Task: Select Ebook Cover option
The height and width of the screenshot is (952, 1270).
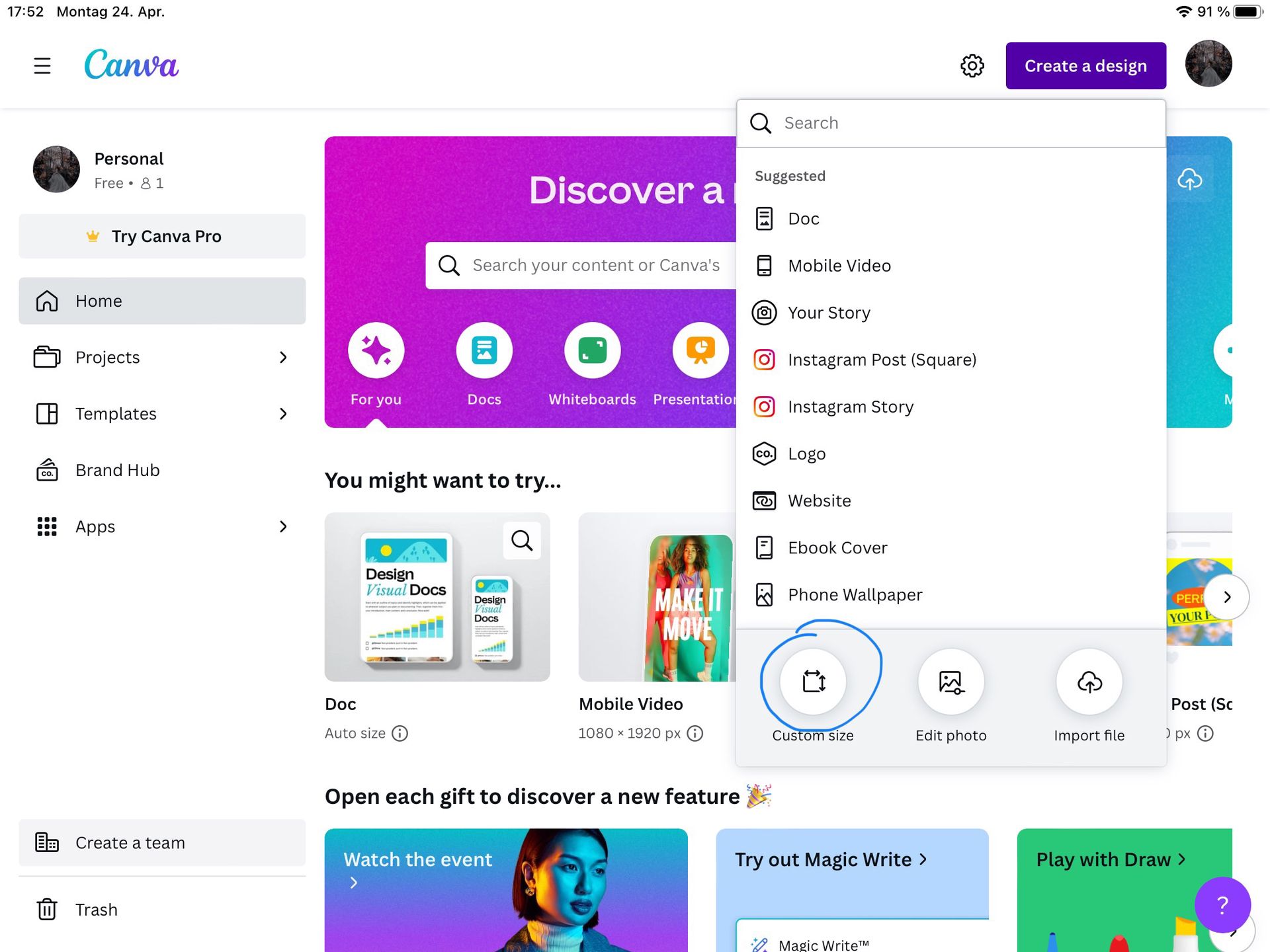Action: 951,547
